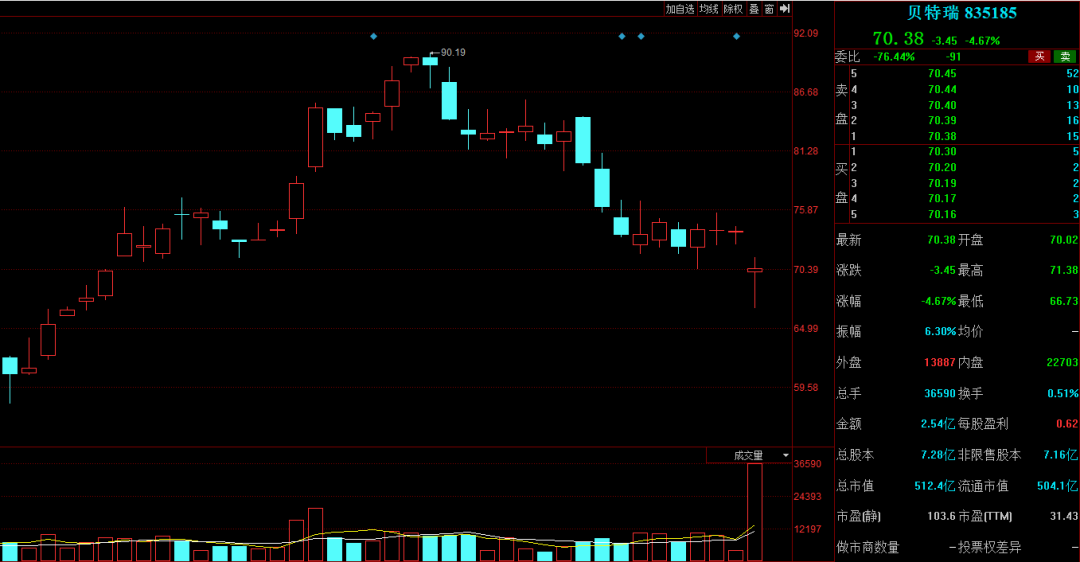Toggle 均线 moving average lines
Viewport: 1080px width, 562px height.
709,9
